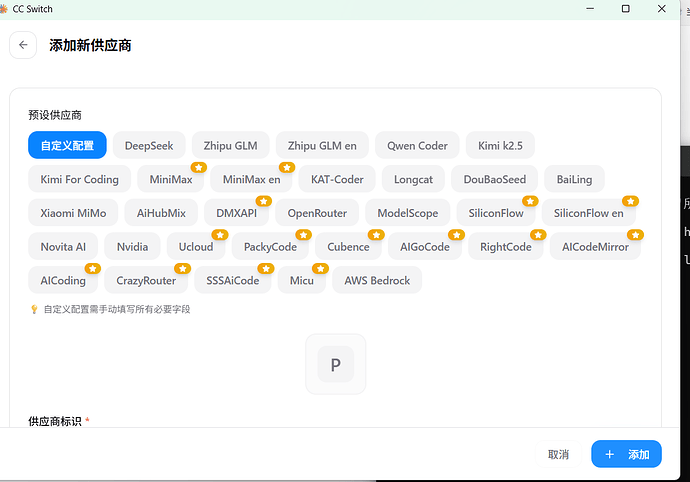The image size is (690, 482).
Task: Click the star badge on AICoding
Action: tap(92, 269)
